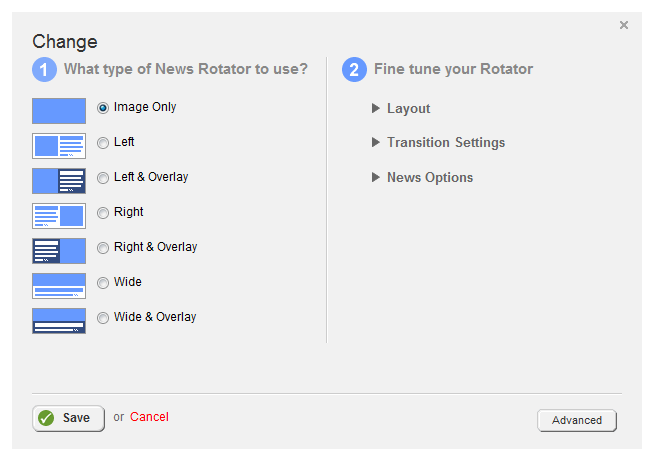Click the Wide & Overlay layout thumbnail
655x461 pixels.
tap(59, 320)
